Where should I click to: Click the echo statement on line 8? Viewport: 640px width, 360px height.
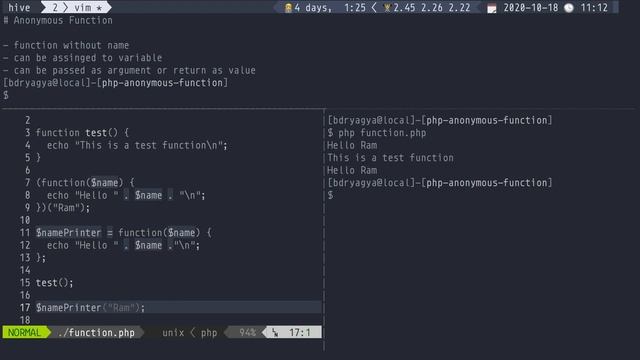126,195
